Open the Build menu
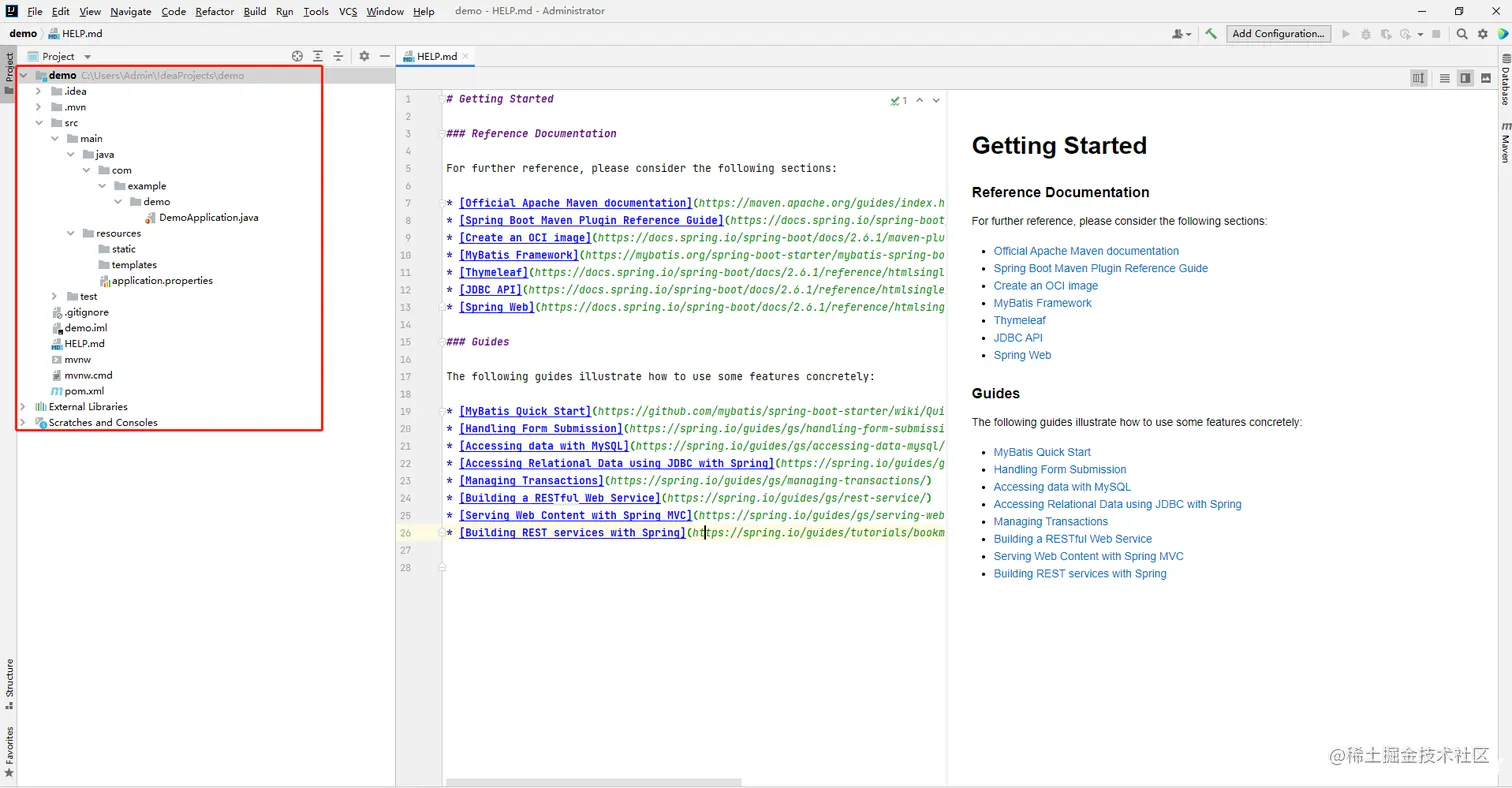1512x788 pixels. 255,11
